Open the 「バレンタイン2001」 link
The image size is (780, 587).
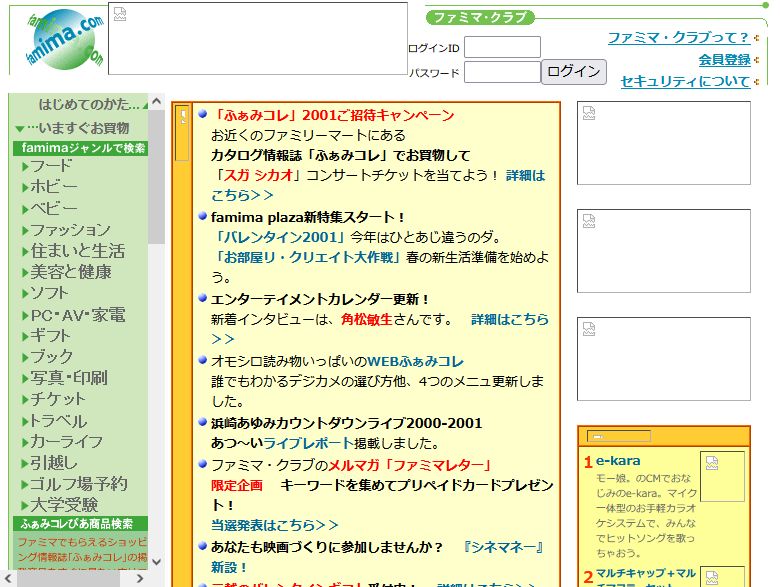pos(278,237)
